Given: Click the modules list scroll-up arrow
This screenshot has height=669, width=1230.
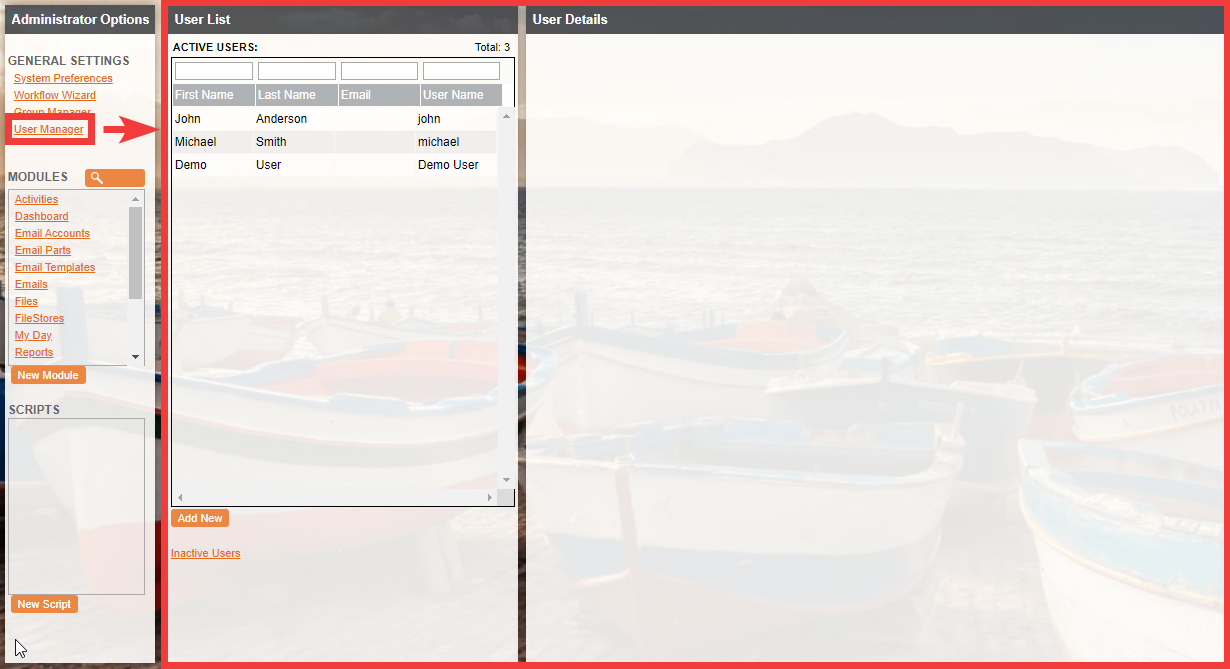Looking at the screenshot, I should [x=136, y=197].
